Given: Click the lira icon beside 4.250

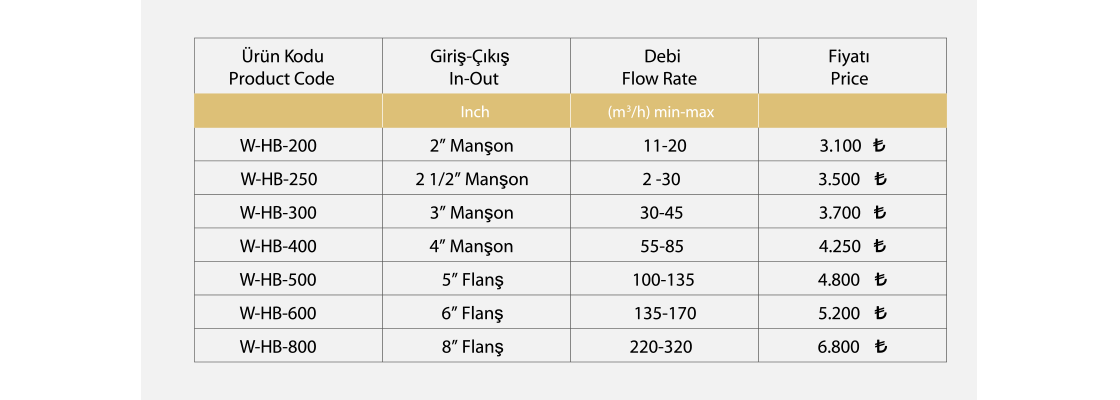Looking at the screenshot, I should point(880,246).
